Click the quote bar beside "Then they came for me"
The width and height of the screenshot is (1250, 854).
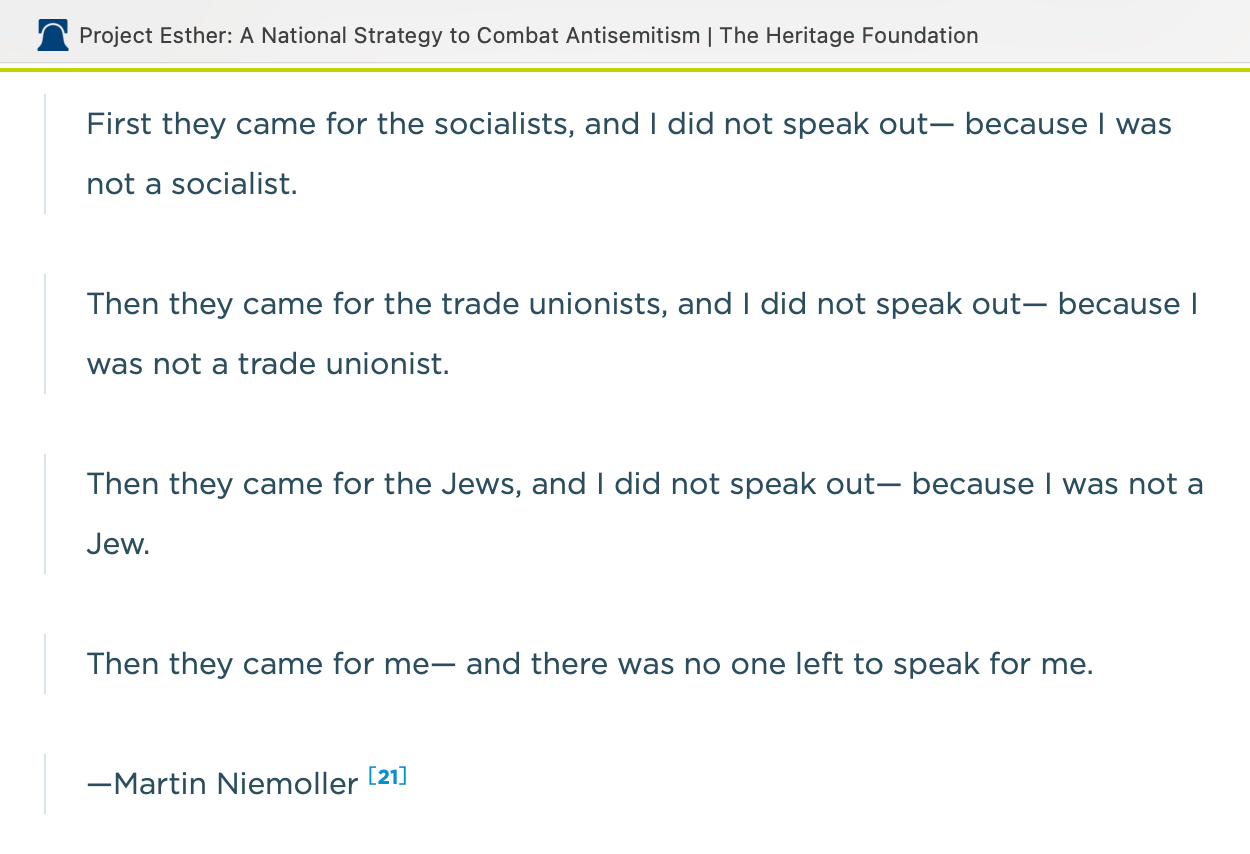(45, 664)
